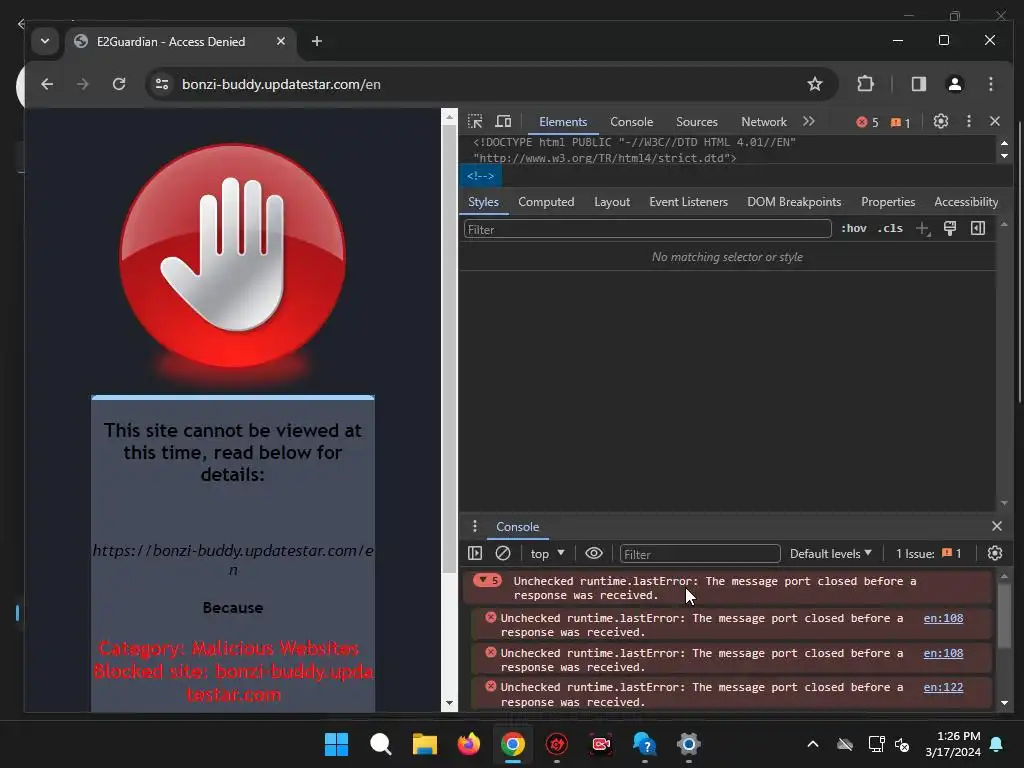Launch Firefox from the taskbar

pos(468,744)
